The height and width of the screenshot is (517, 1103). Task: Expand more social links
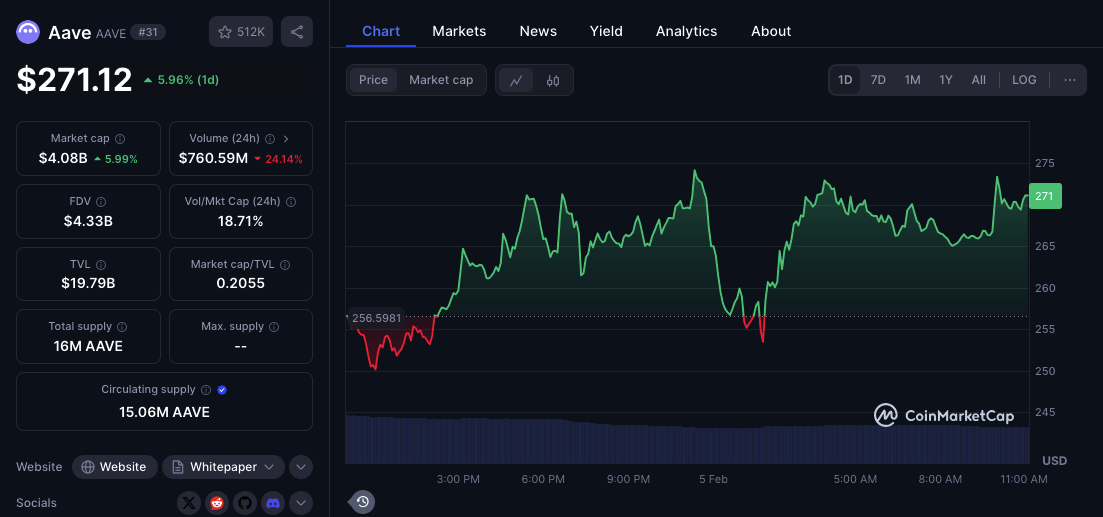click(x=301, y=503)
